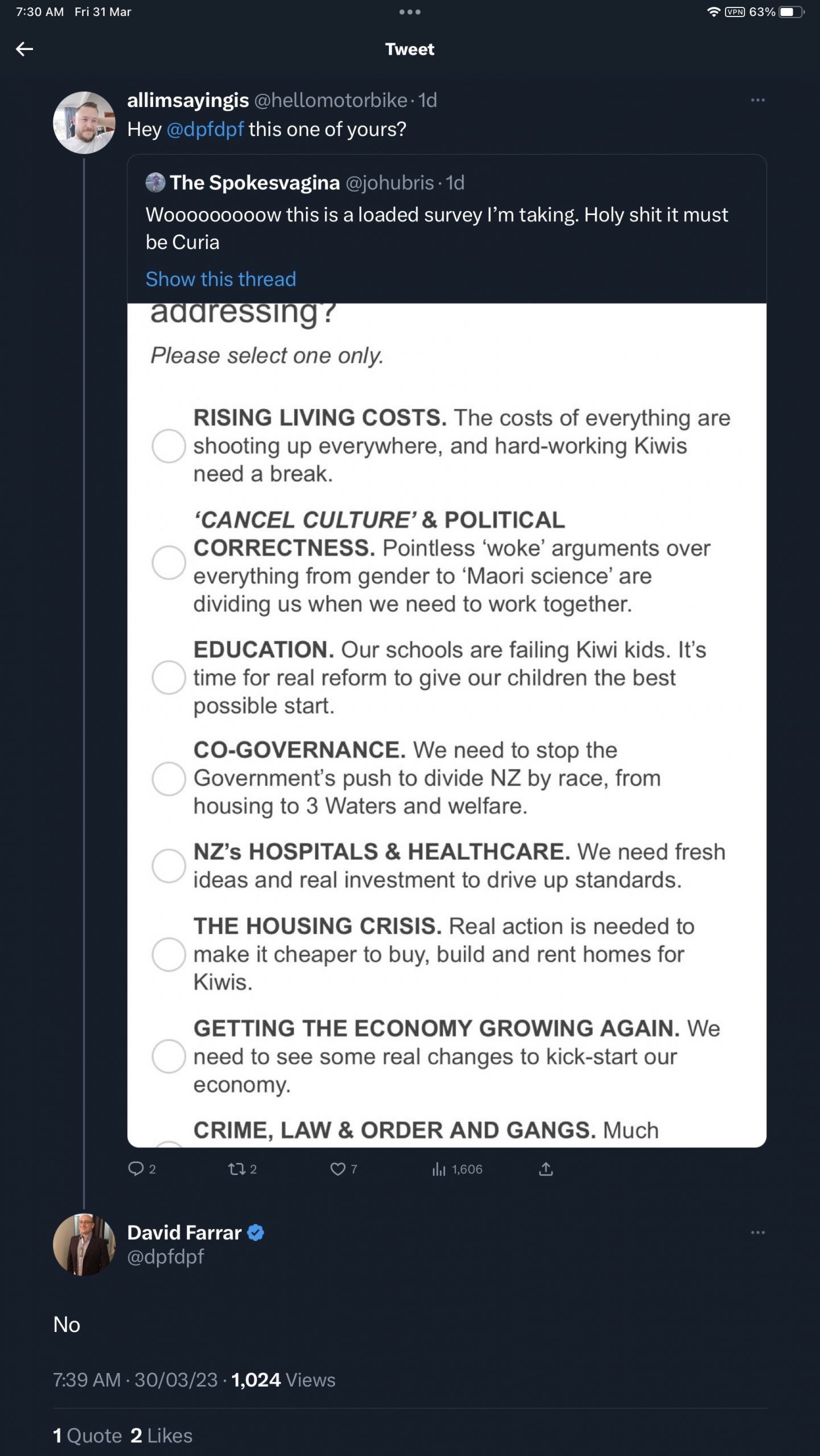
Task: Tap the share upload icon
Action: coord(546,1169)
